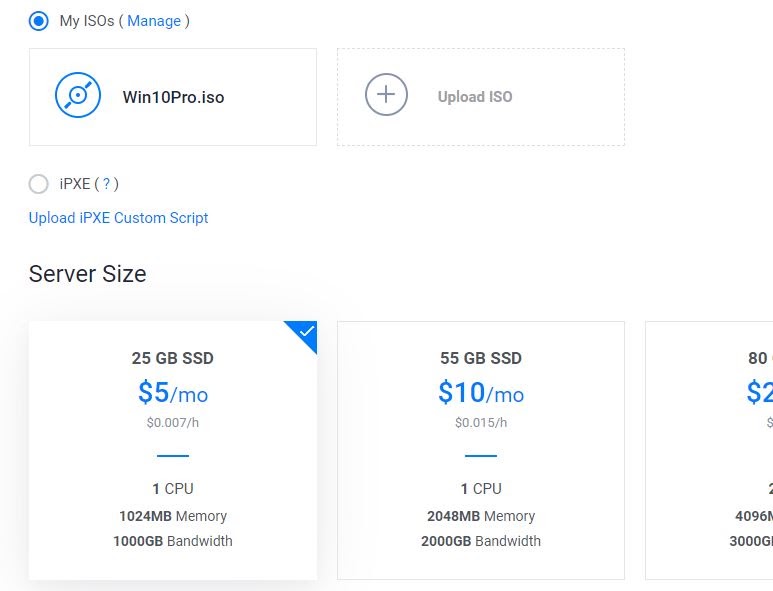The width and height of the screenshot is (773, 591).
Task: Click the 2048MB Memory text
Action: click(481, 516)
